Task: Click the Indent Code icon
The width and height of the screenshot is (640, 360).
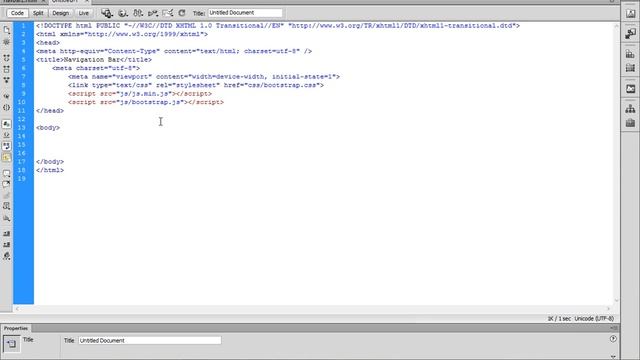Action: (7, 234)
